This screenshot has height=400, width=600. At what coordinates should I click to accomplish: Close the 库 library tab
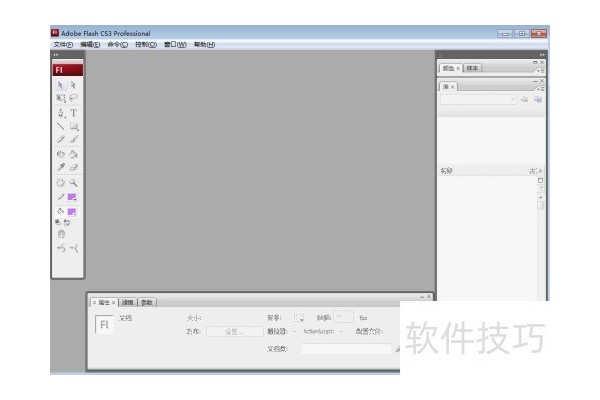(452, 87)
